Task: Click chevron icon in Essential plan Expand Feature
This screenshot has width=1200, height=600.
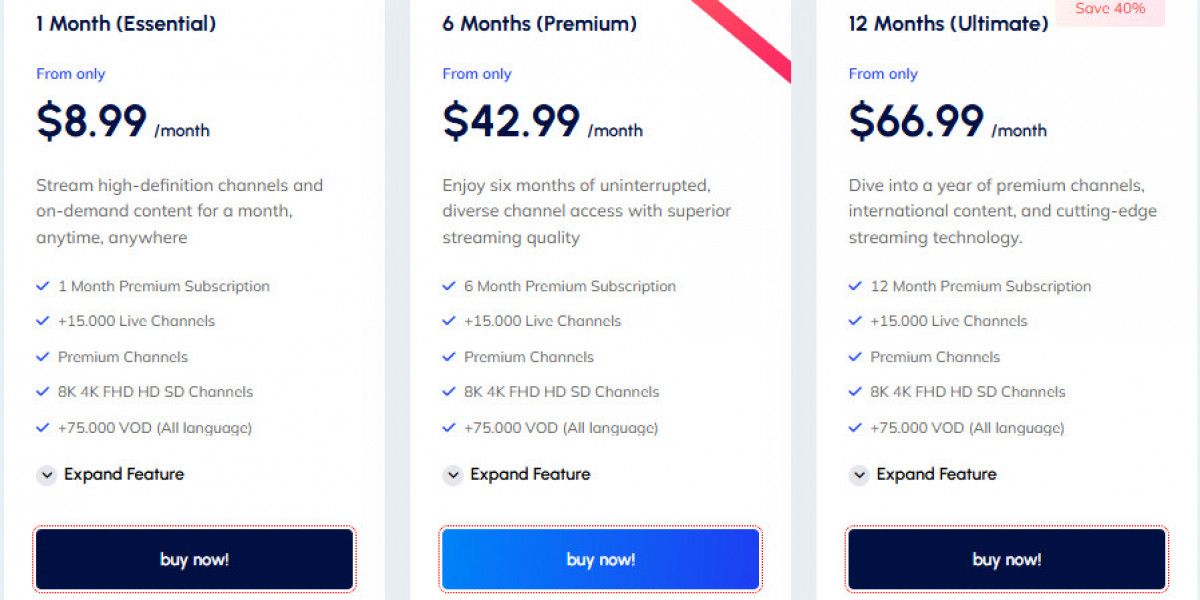Action: (x=46, y=475)
